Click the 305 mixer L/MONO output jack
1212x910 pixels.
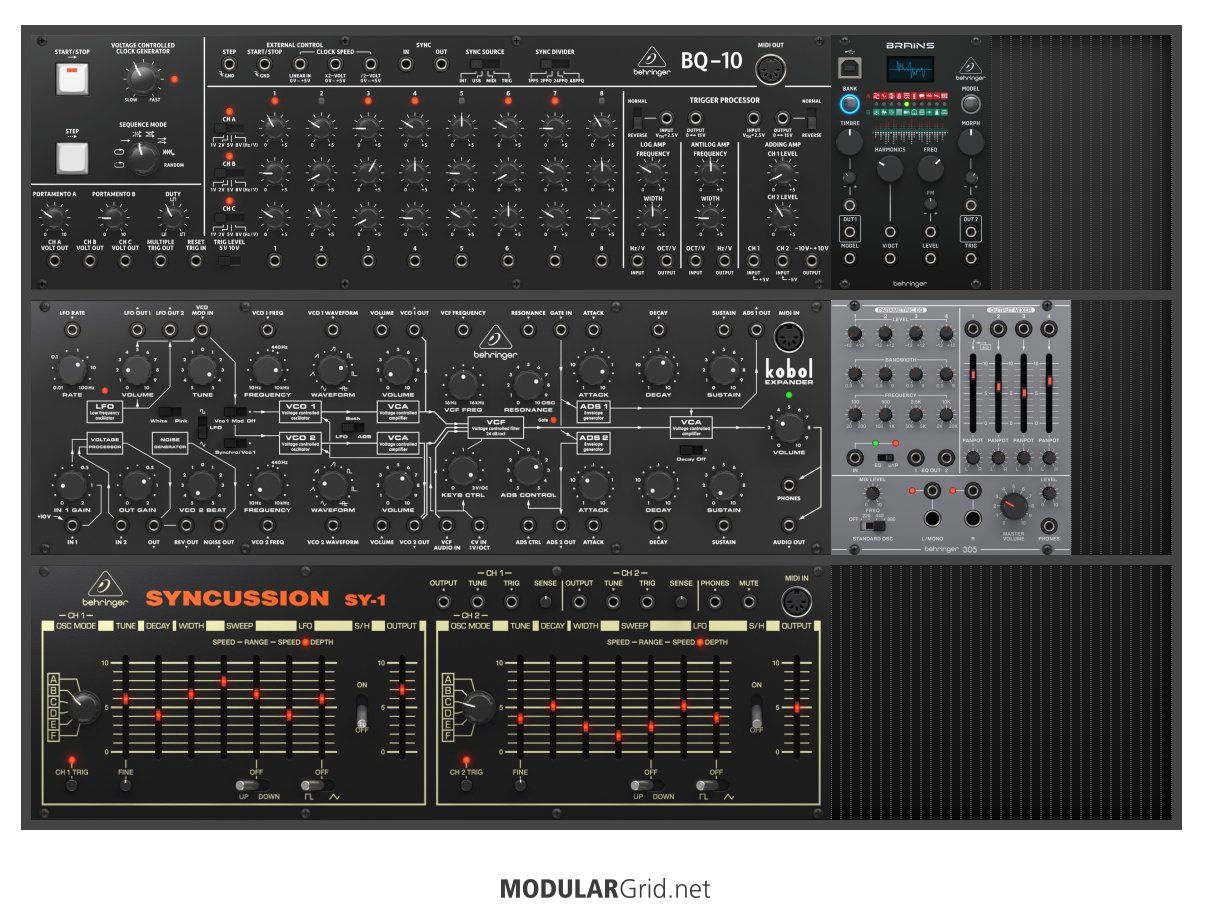[933, 518]
